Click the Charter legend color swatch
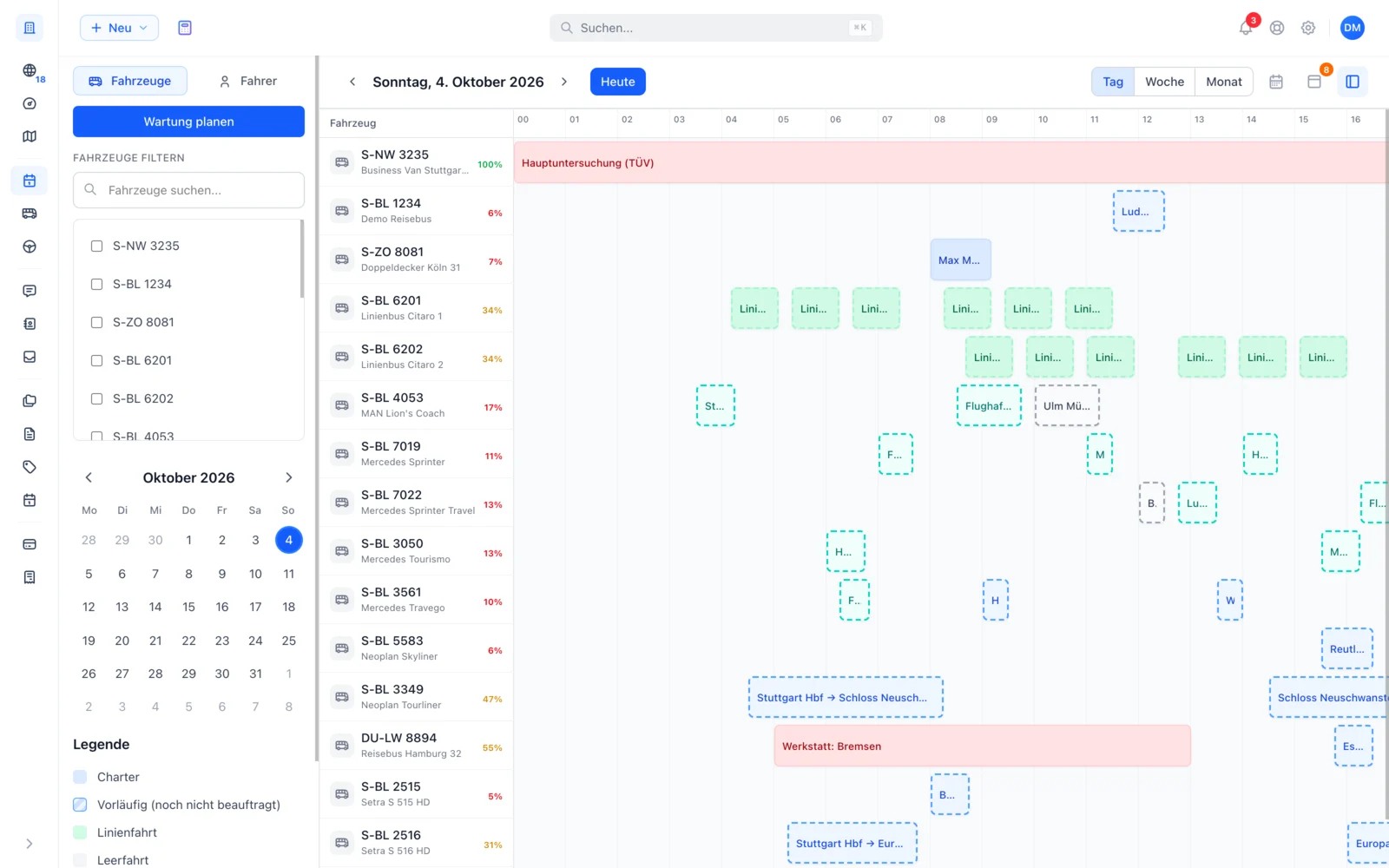Image resolution: width=1389 pixels, height=868 pixels. click(x=80, y=777)
